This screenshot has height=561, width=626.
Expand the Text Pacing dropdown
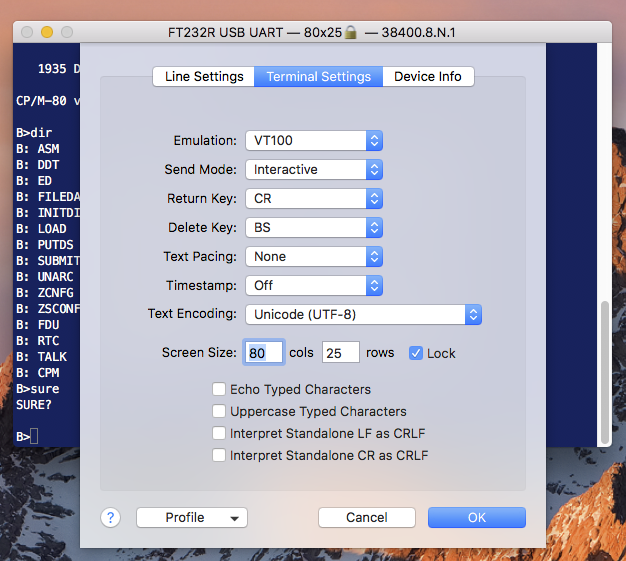point(314,257)
